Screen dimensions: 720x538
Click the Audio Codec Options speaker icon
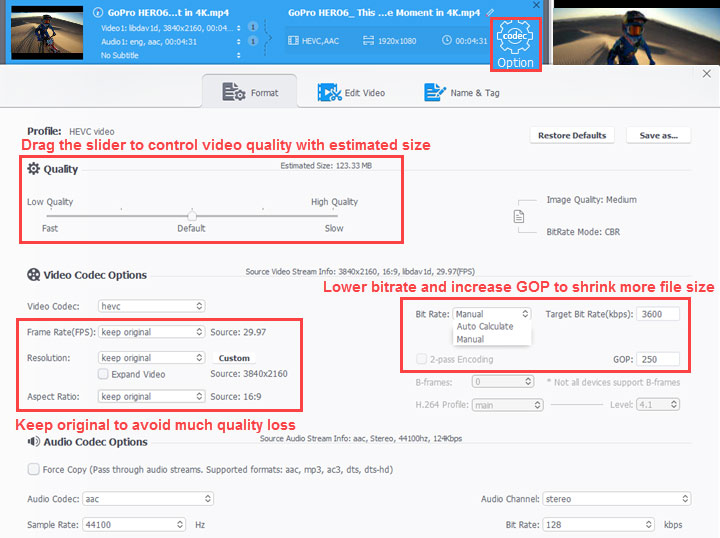[x=33, y=442]
